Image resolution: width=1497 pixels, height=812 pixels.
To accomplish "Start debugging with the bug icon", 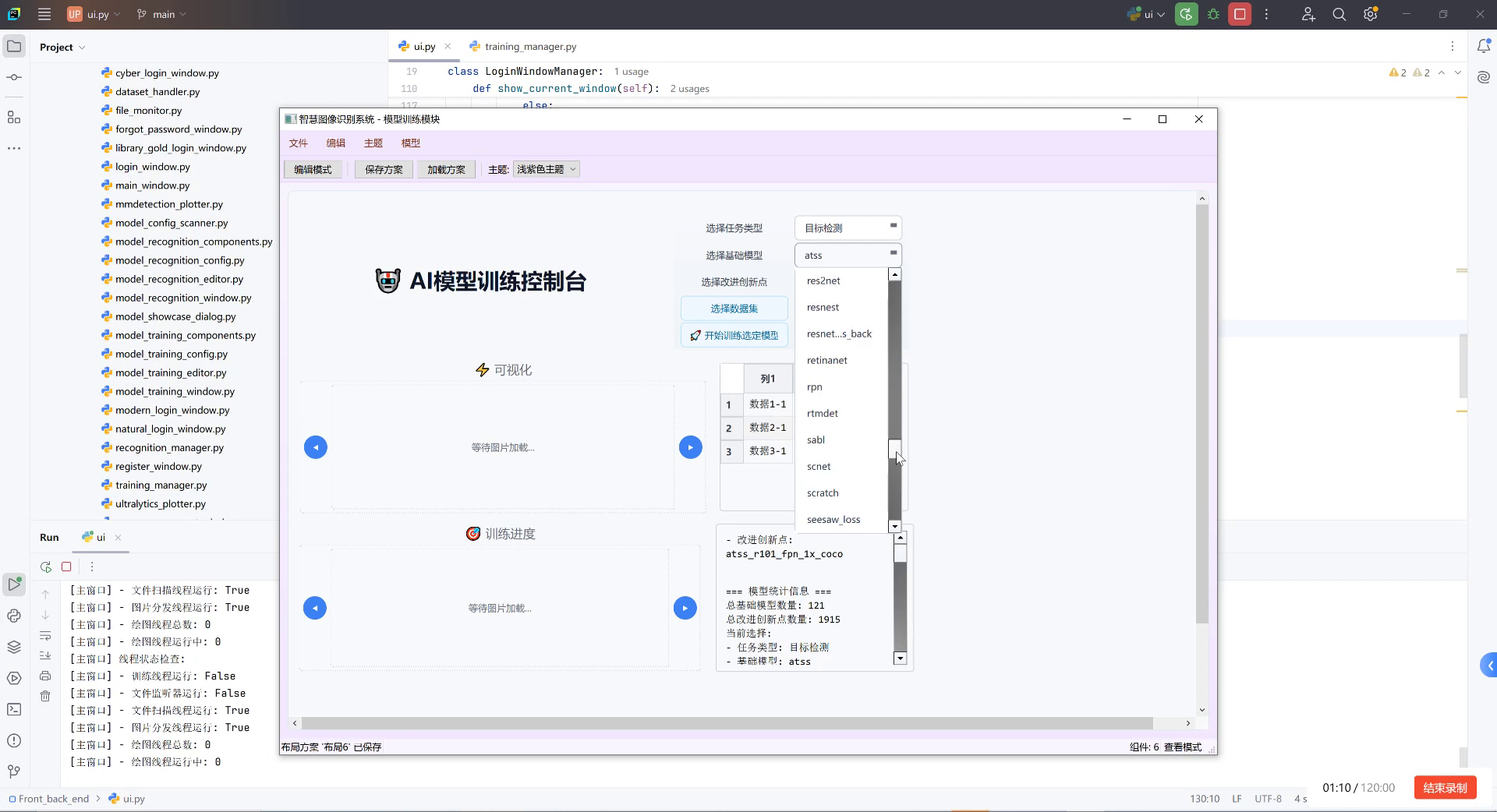I will tap(1213, 14).
